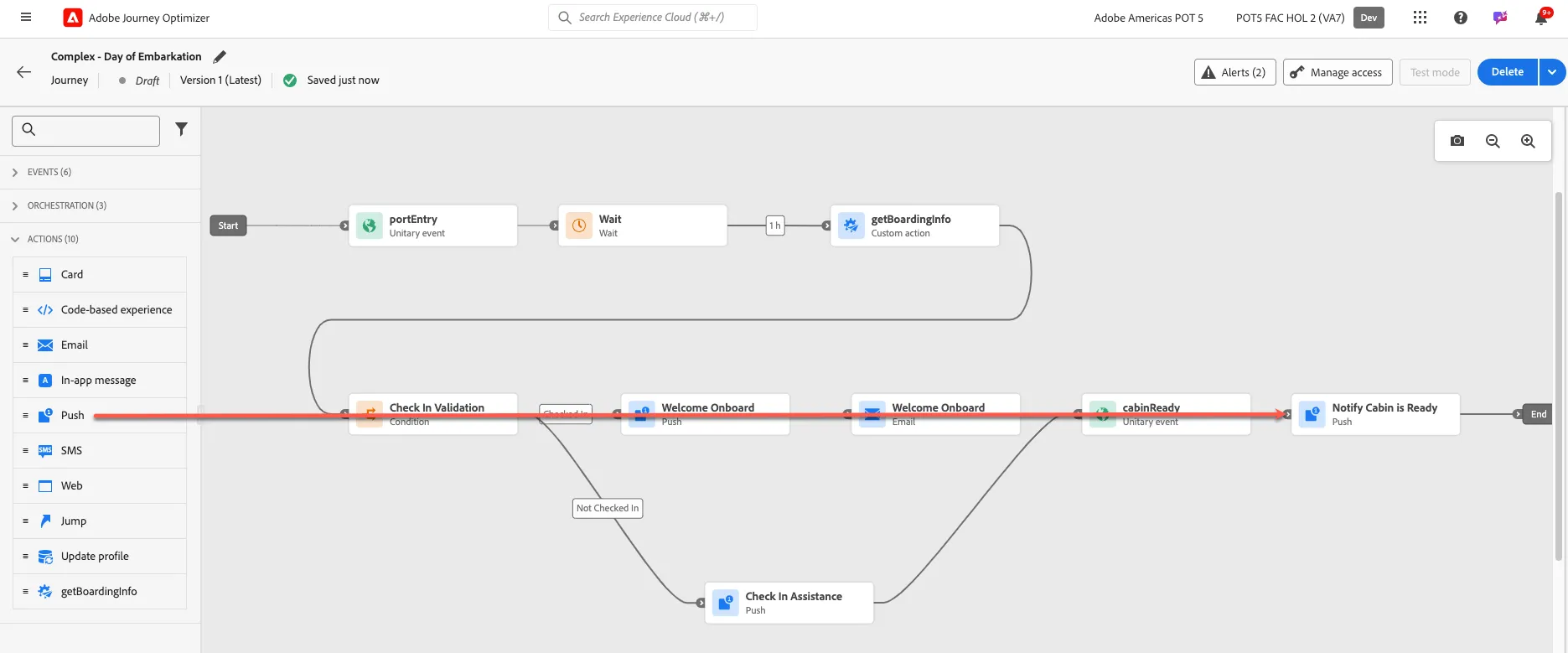The height and width of the screenshot is (653, 1568).
Task: Click the Search Experience Cloud field
Action: point(653,18)
